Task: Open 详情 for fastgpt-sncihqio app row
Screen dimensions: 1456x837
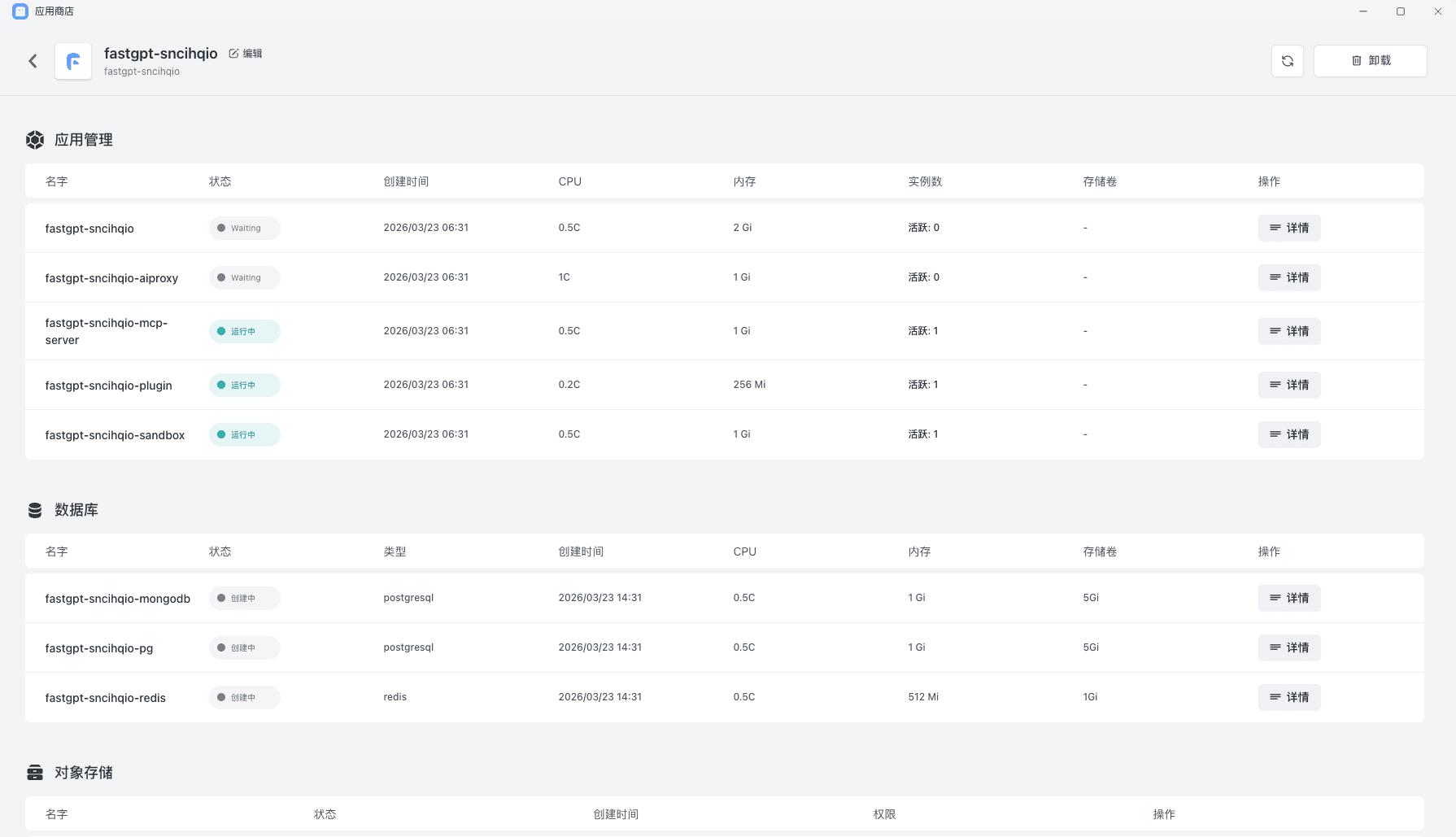Action: click(x=1289, y=228)
